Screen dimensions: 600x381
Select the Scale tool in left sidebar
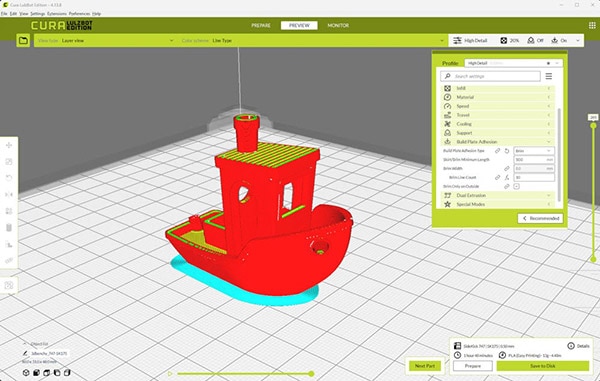[x=9, y=162]
